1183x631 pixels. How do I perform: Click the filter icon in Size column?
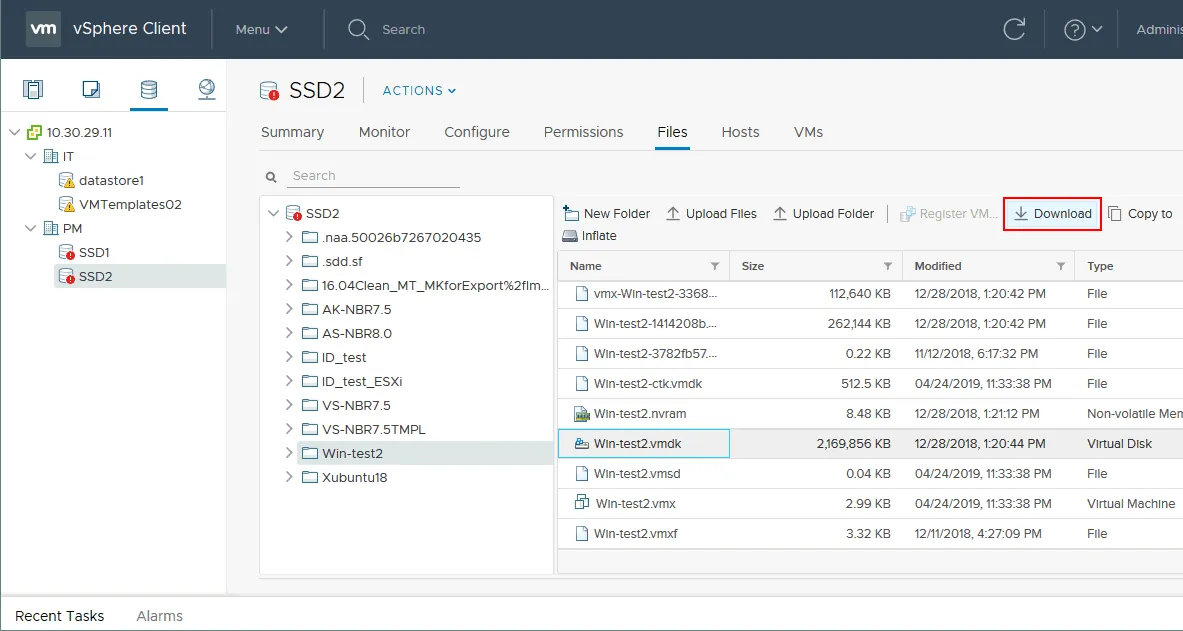coord(887,266)
